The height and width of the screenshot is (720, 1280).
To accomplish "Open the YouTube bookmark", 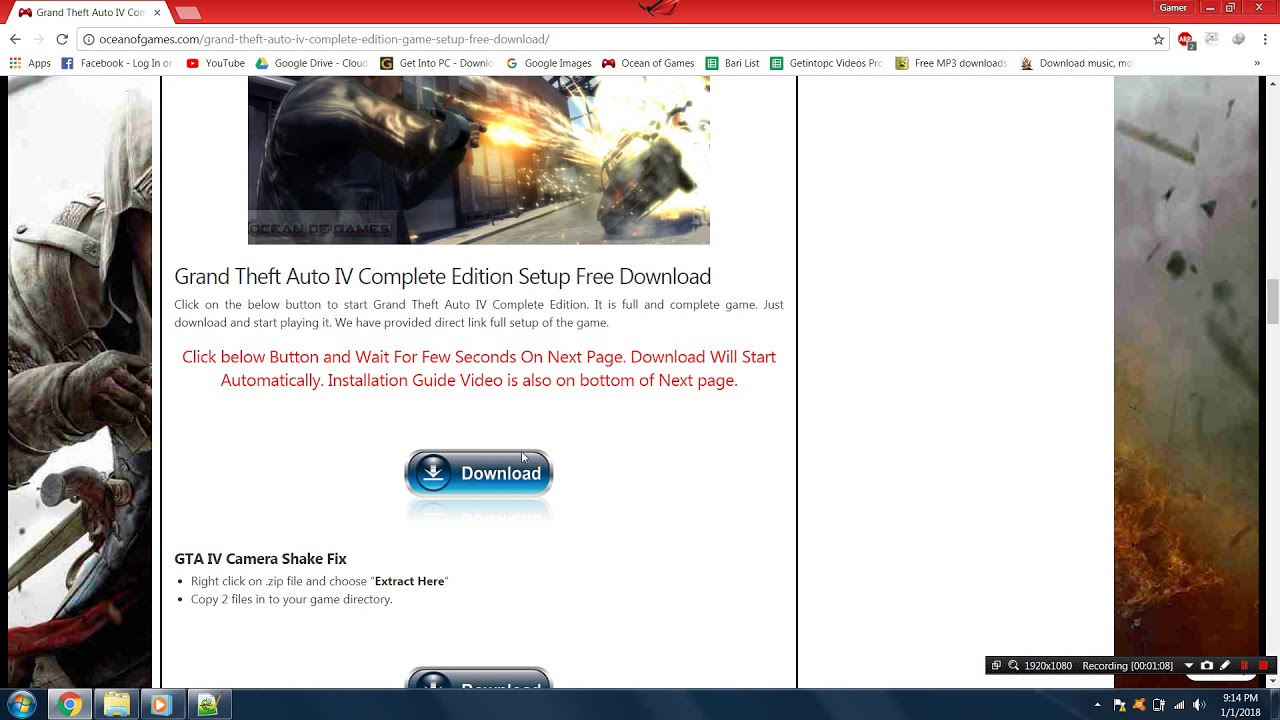I will [216, 63].
